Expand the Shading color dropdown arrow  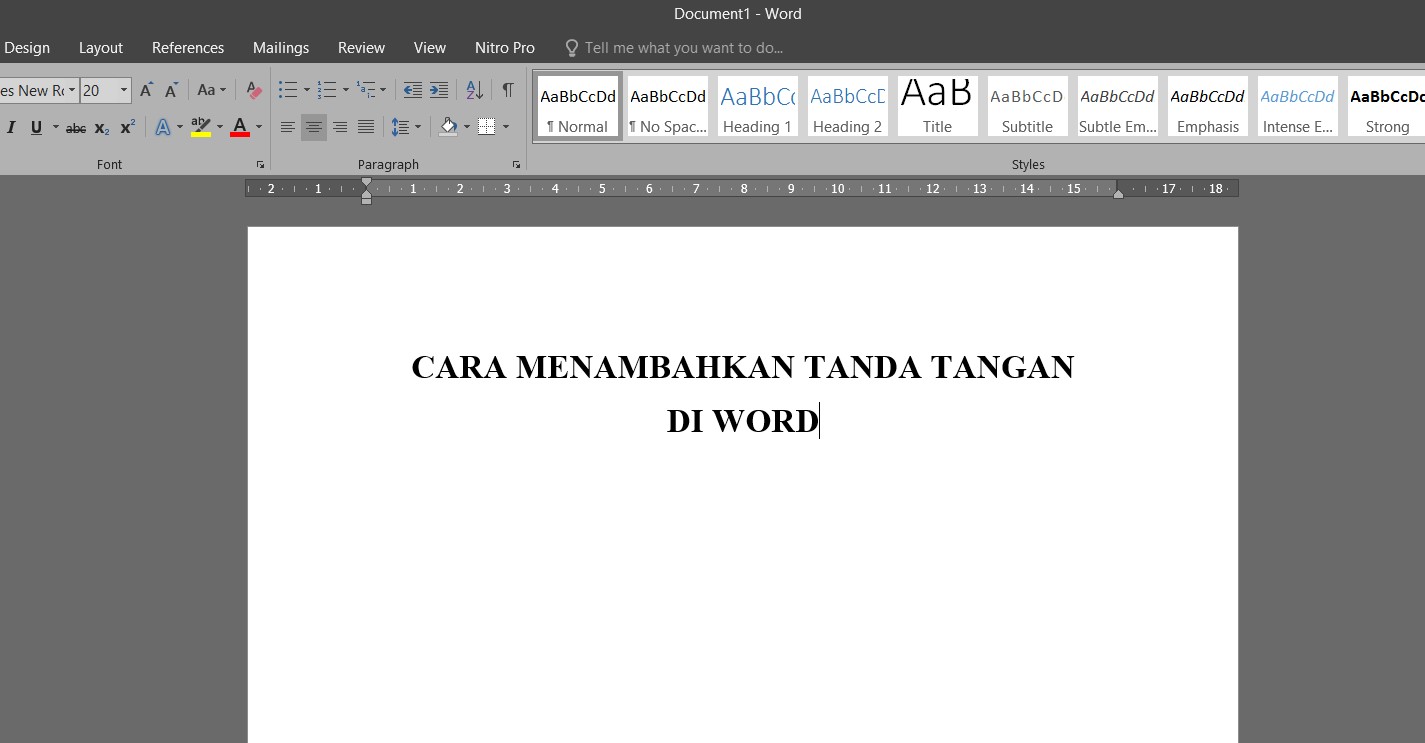point(467,126)
